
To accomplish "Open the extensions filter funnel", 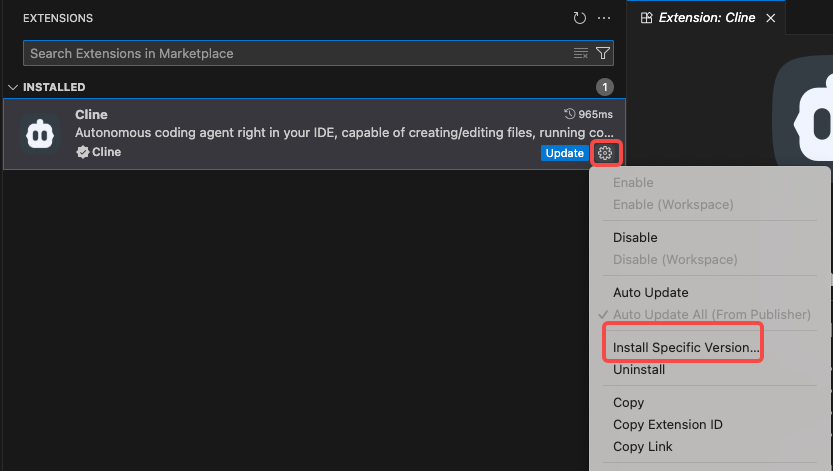I will coord(603,53).
